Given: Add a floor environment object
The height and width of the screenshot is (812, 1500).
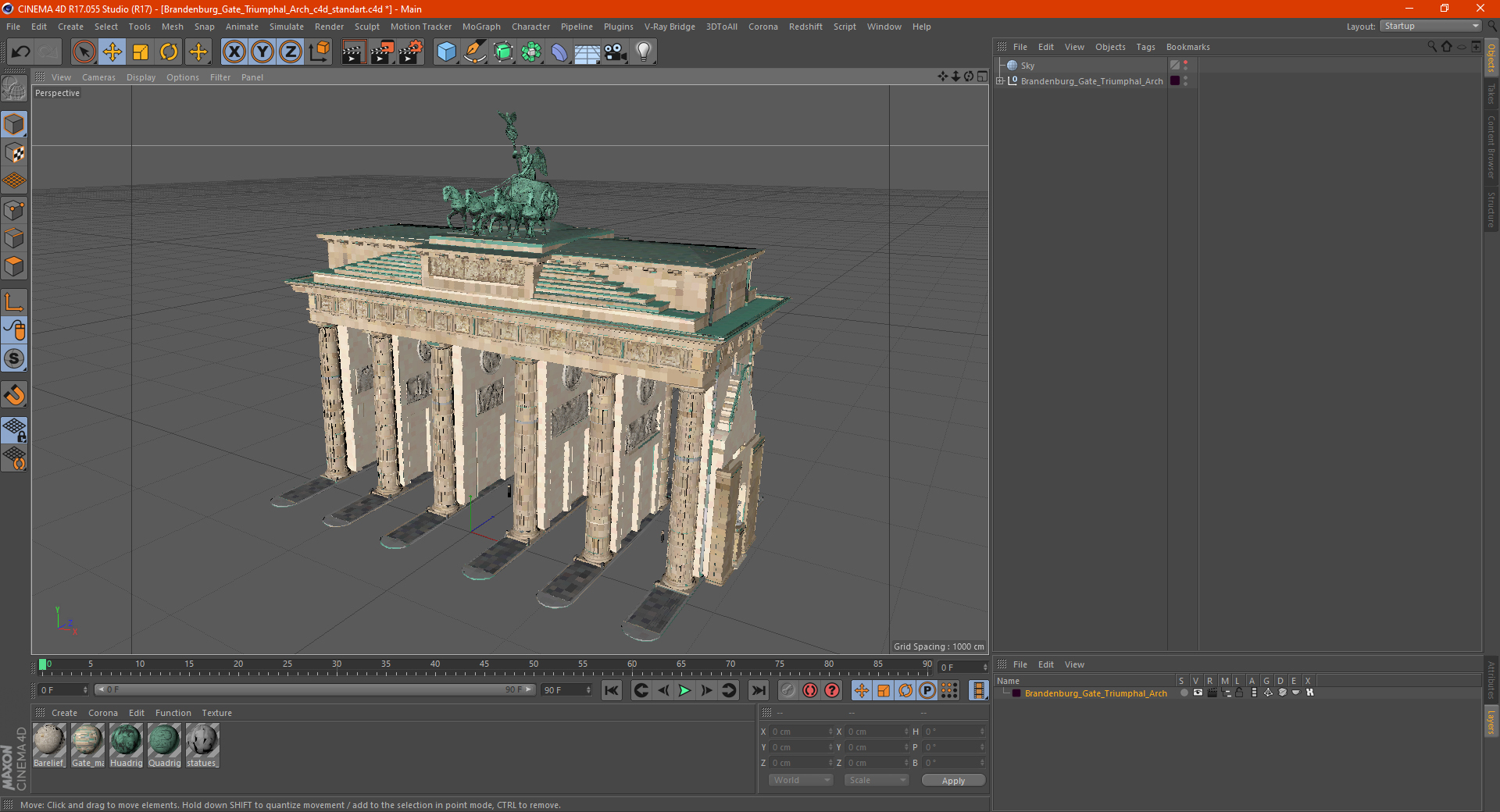Looking at the screenshot, I should (x=587, y=52).
